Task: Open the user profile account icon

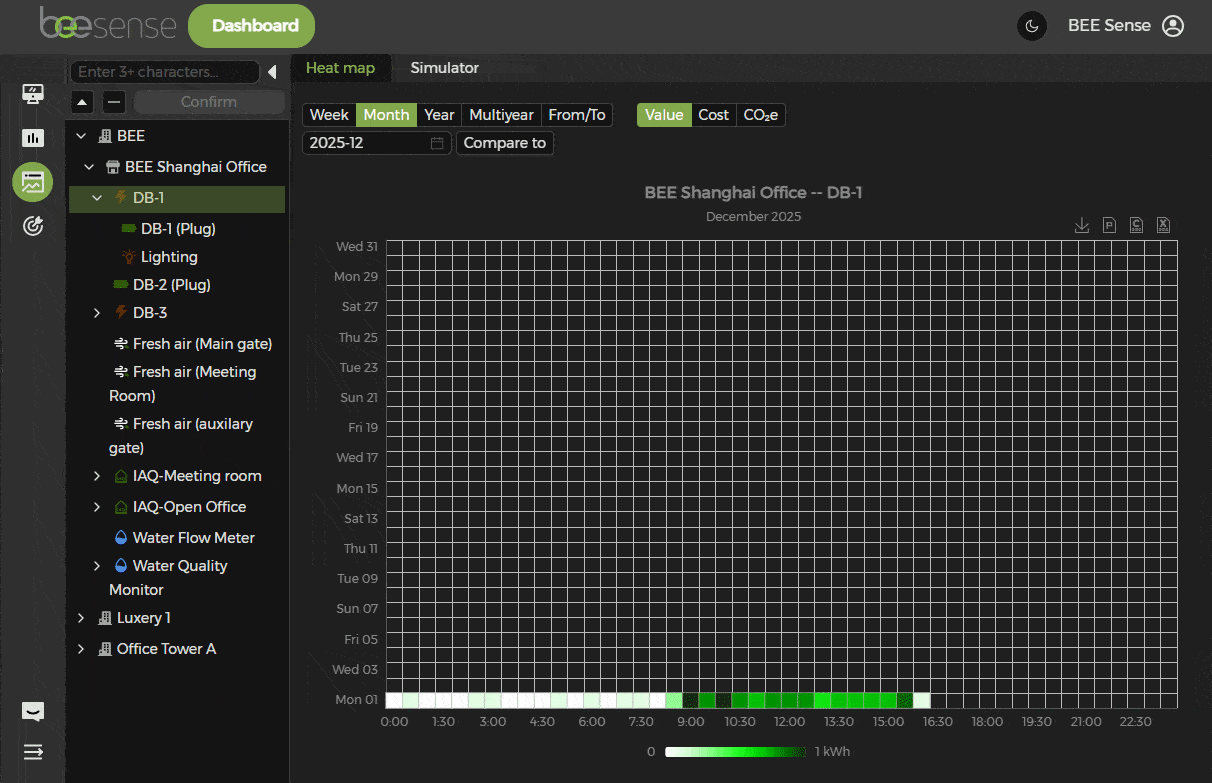Action: (1173, 26)
